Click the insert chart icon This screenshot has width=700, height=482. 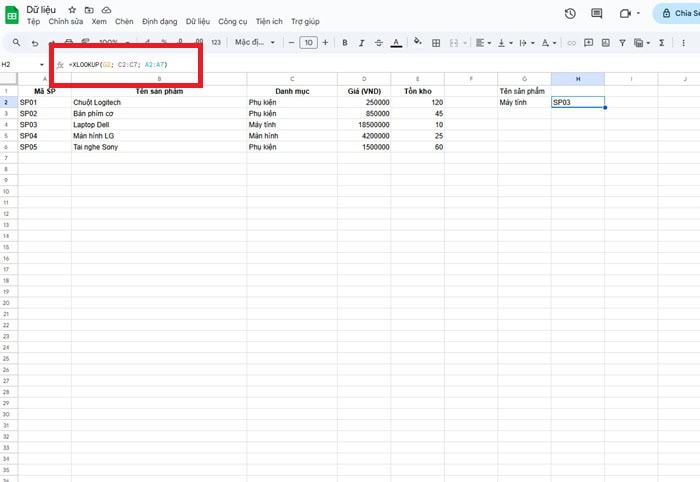coord(605,43)
